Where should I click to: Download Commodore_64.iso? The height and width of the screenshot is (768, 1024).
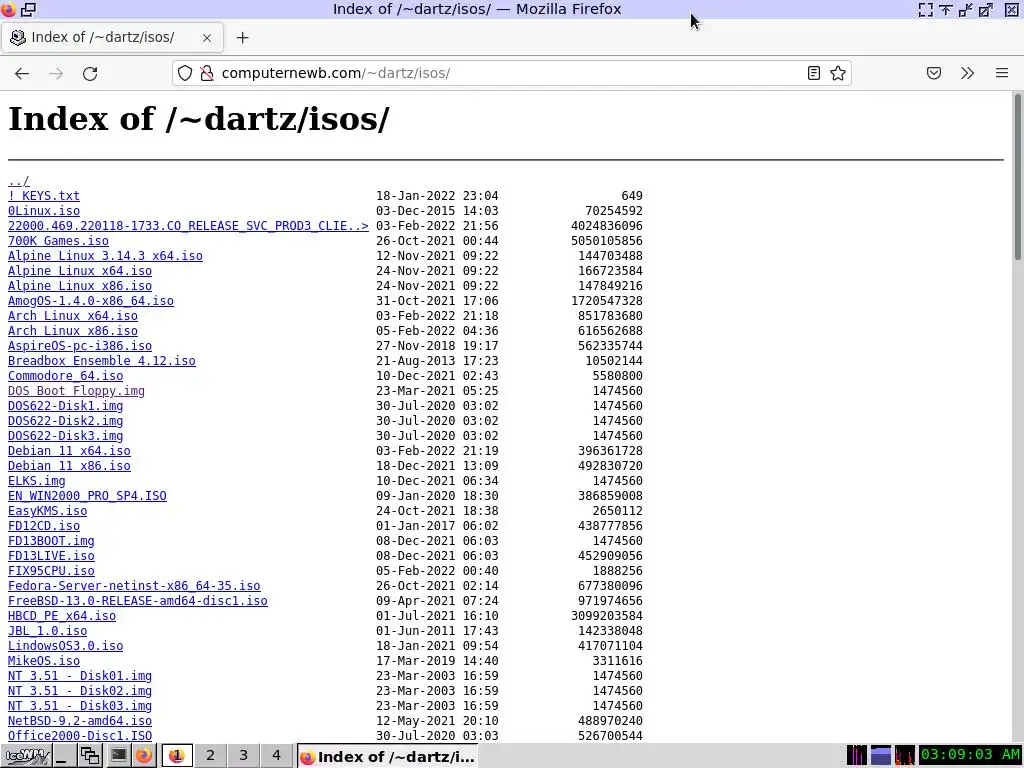pyautogui.click(x=65, y=376)
